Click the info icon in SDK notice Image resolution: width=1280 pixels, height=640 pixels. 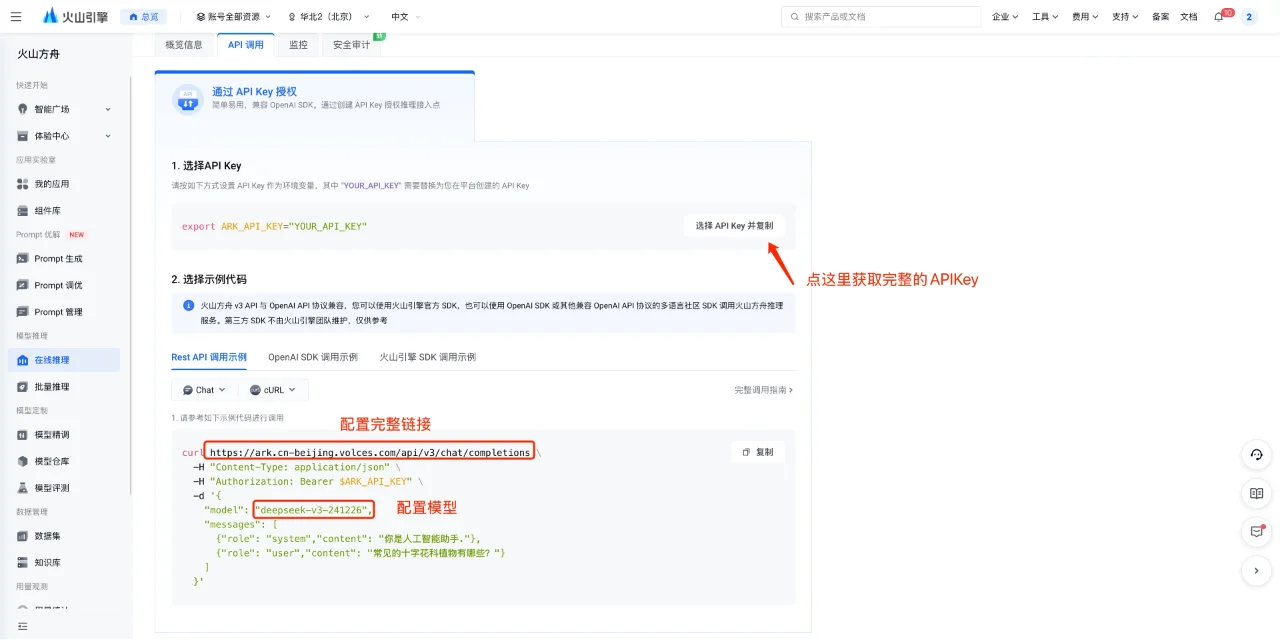coord(188,306)
